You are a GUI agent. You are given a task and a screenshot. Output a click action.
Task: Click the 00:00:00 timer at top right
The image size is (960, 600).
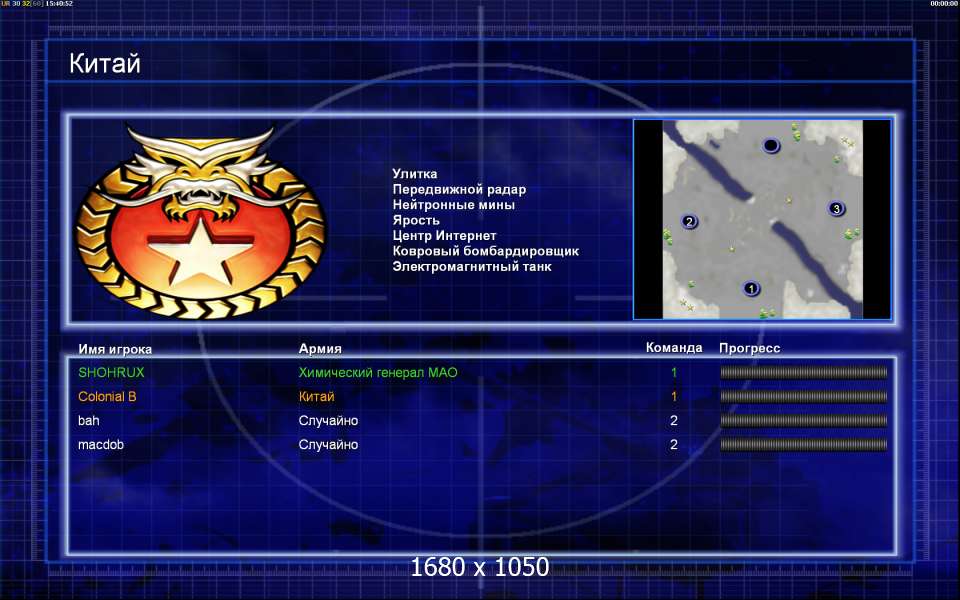943,4
